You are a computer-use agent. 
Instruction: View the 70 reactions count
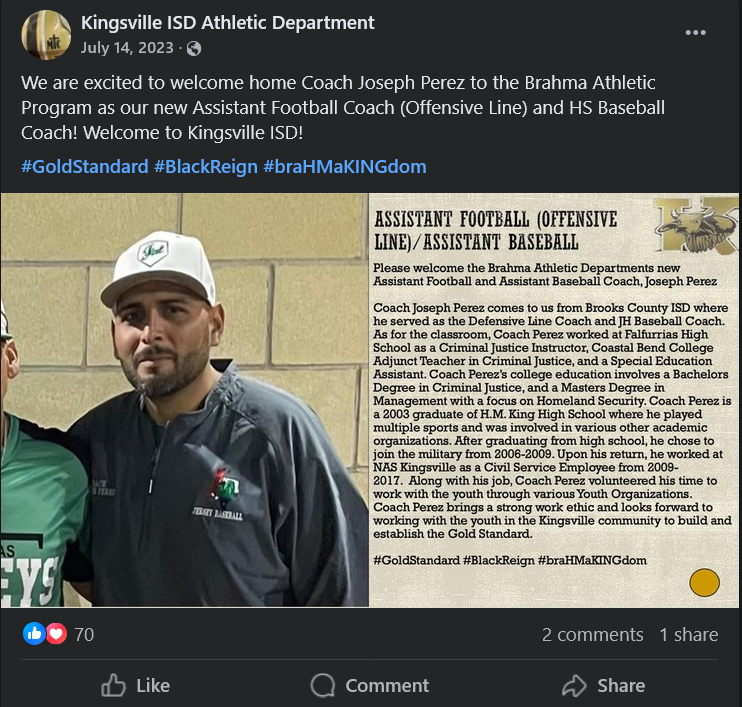[84, 635]
